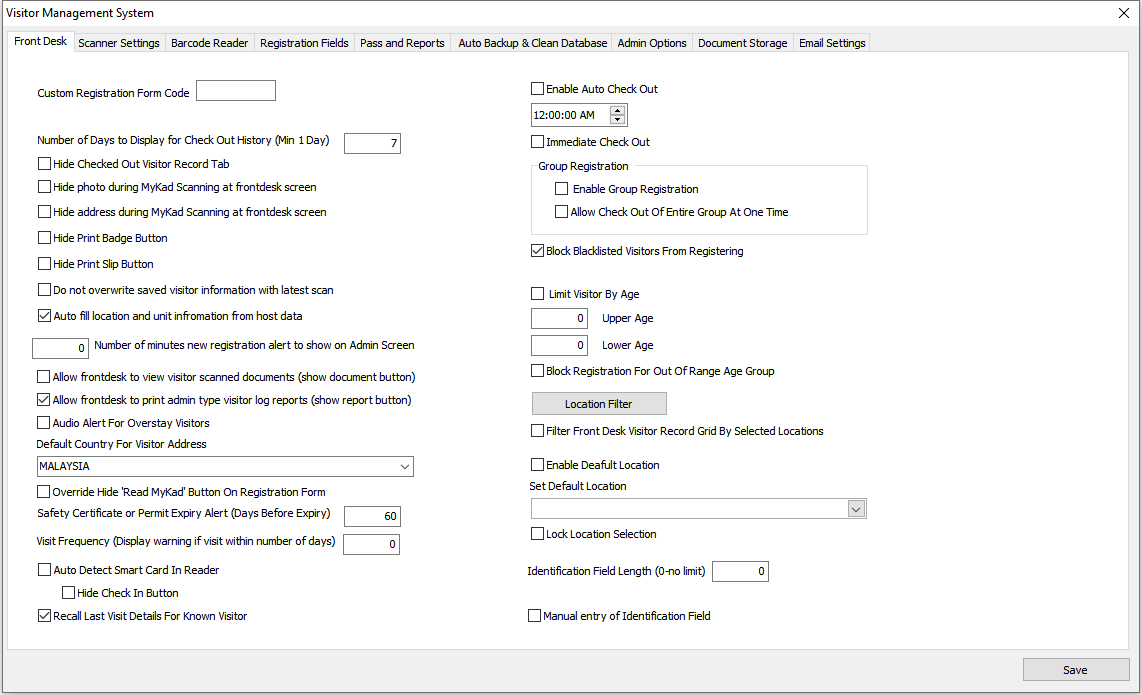Enable Manual entry of Identification Field

[x=534, y=616]
